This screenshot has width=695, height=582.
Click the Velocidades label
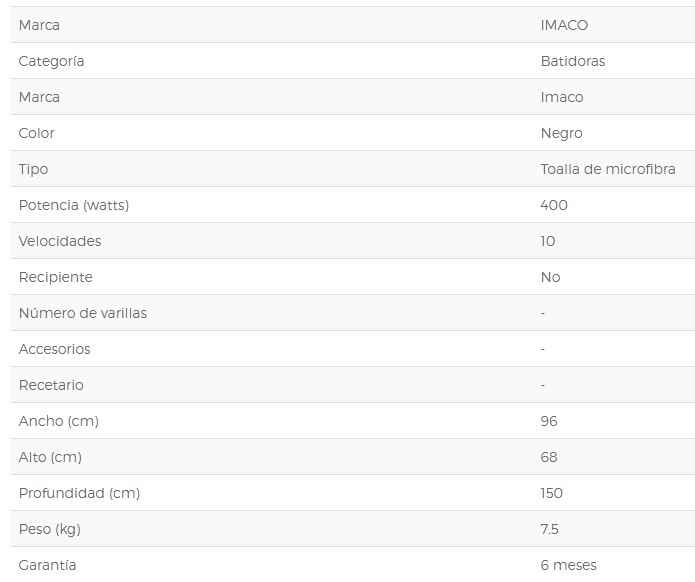(x=60, y=241)
